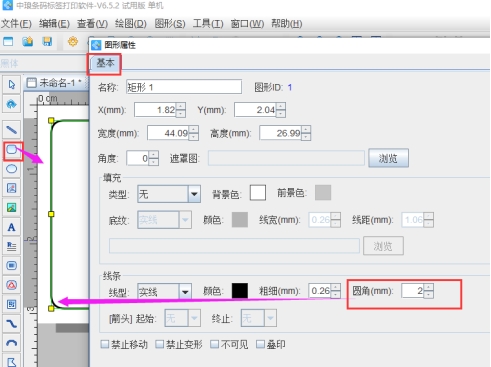Open the 文件(F) menu
Screen dimensions: 491x367
pyautogui.click(x=16, y=24)
